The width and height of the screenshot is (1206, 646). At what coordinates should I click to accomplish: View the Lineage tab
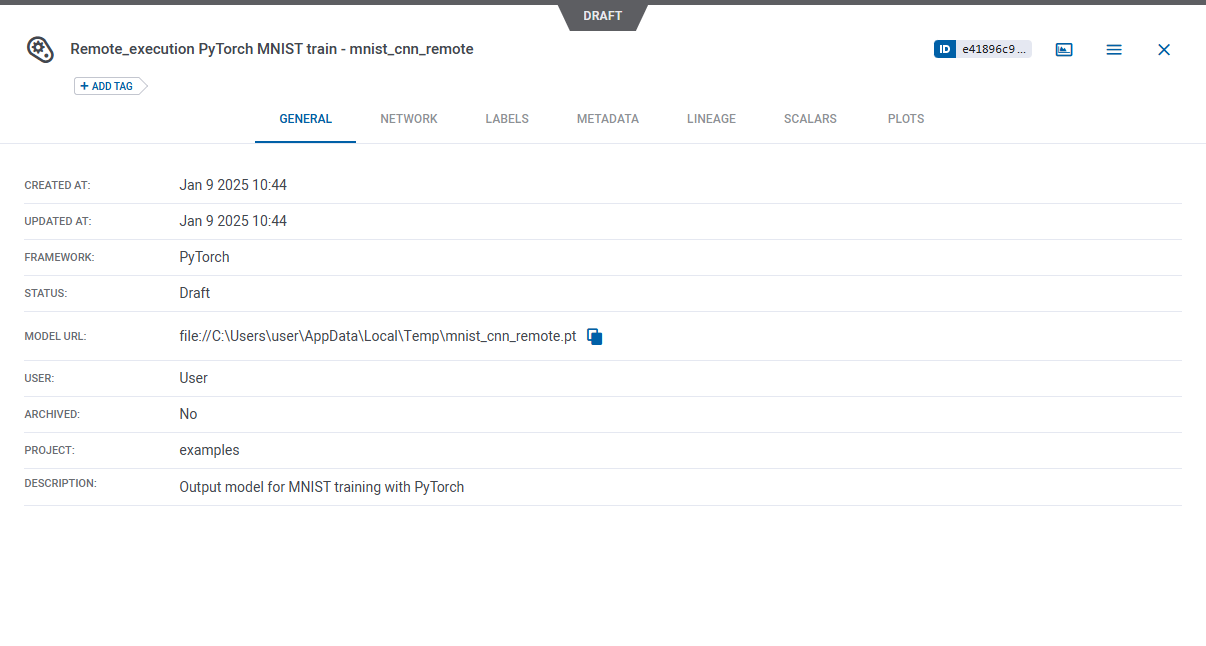711,119
